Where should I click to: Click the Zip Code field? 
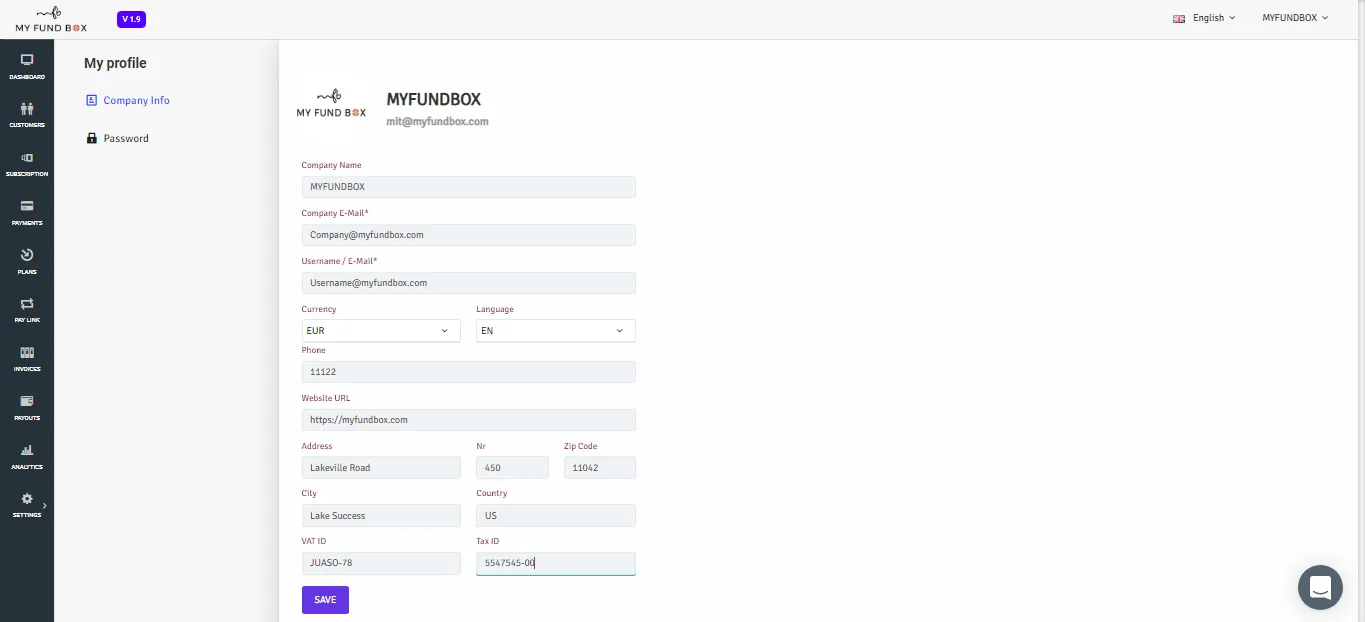[x=600, y=468]
